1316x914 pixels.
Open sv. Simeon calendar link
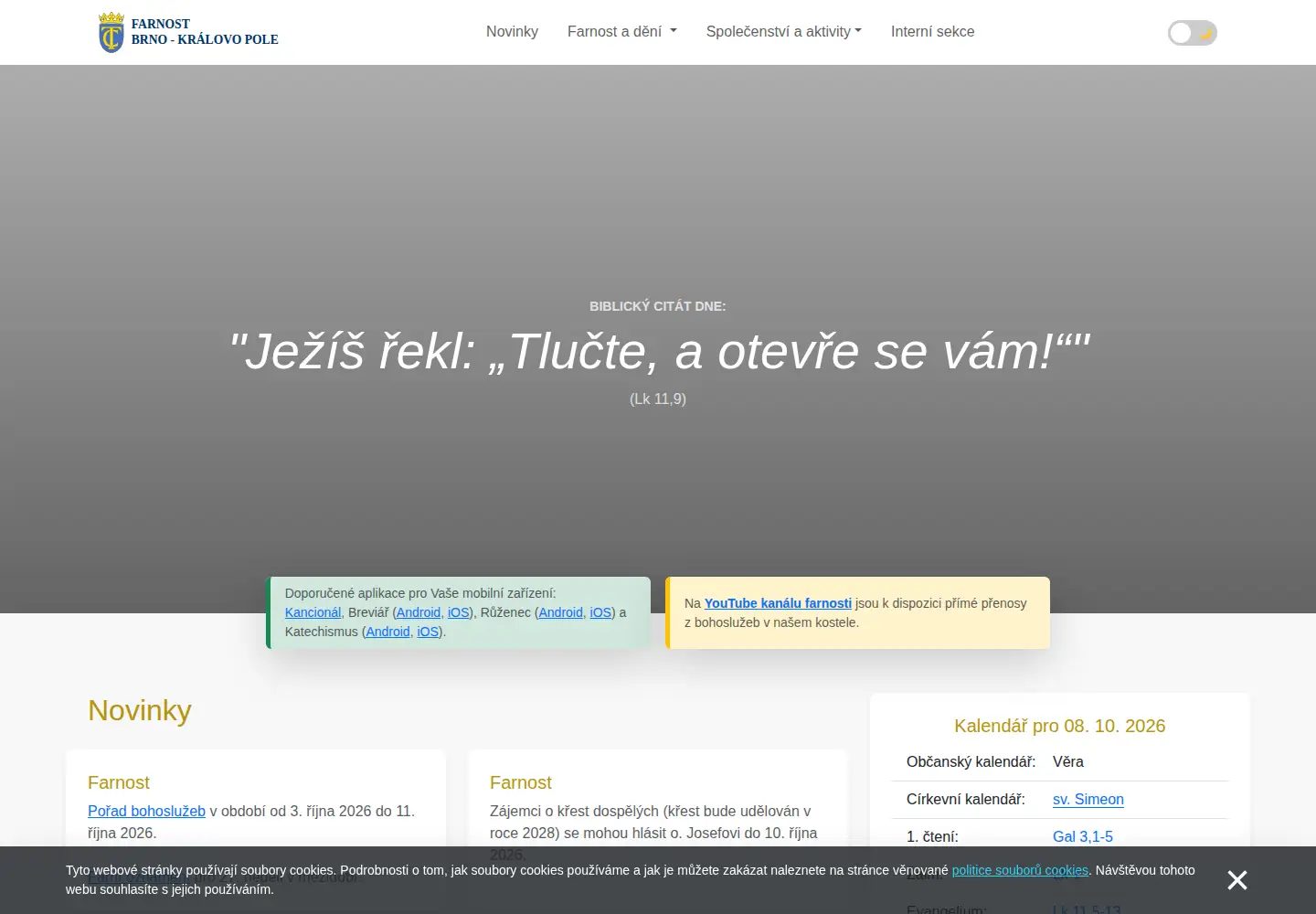click(x=1088, y=800)
